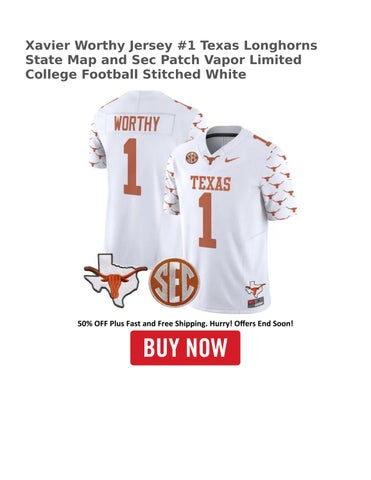Click the Longhorn logo at jersey collar

click(210, 160)
